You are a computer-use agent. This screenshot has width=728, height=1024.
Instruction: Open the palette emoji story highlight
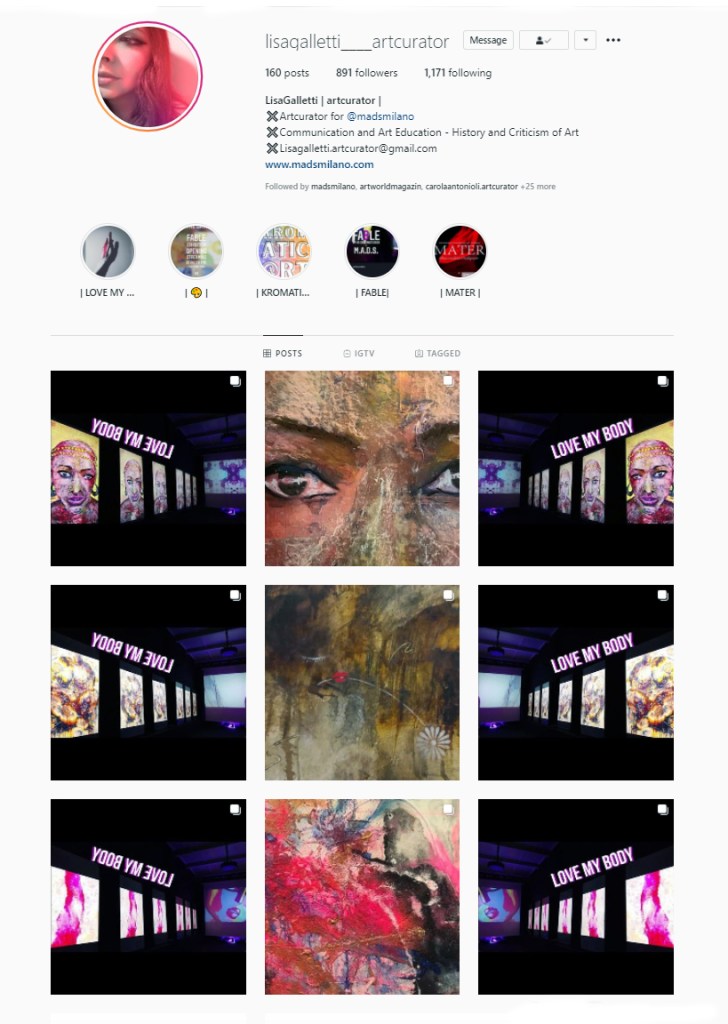(196, 251)
